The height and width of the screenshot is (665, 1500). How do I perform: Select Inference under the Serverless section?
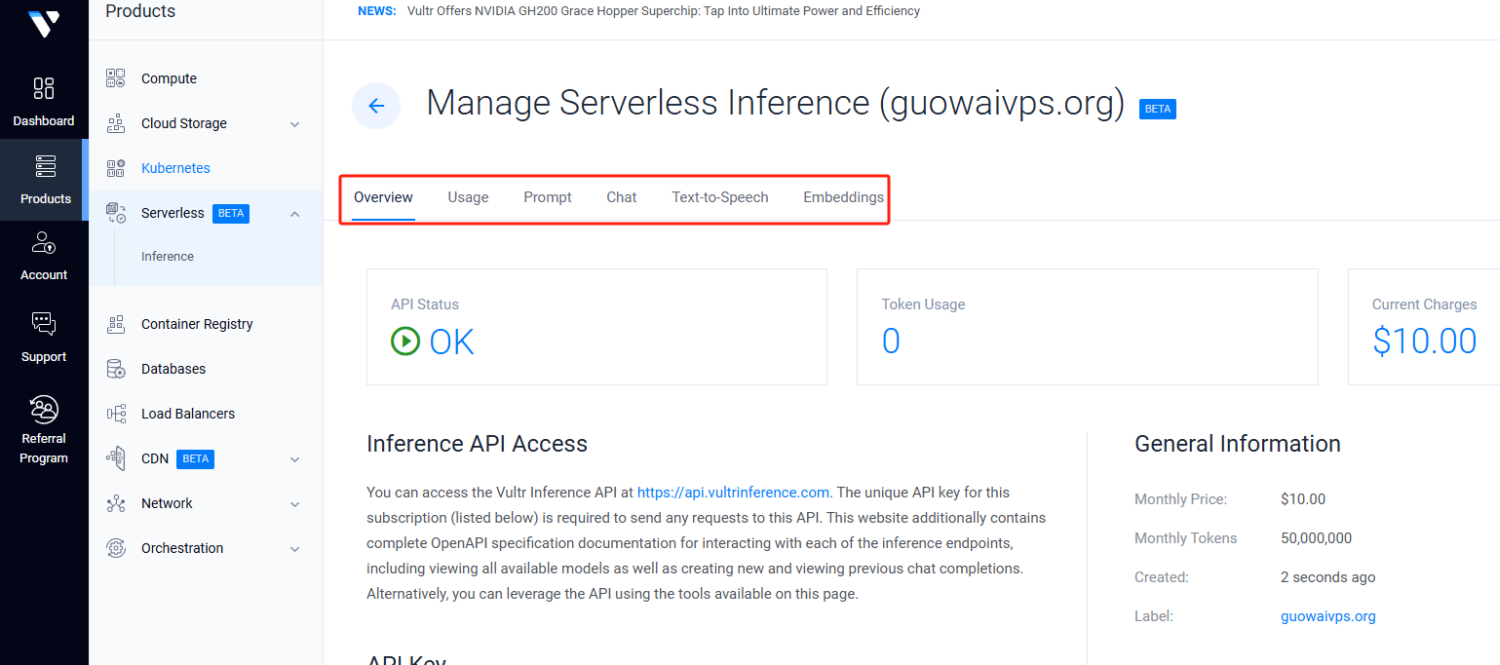(x=167, y=256)
